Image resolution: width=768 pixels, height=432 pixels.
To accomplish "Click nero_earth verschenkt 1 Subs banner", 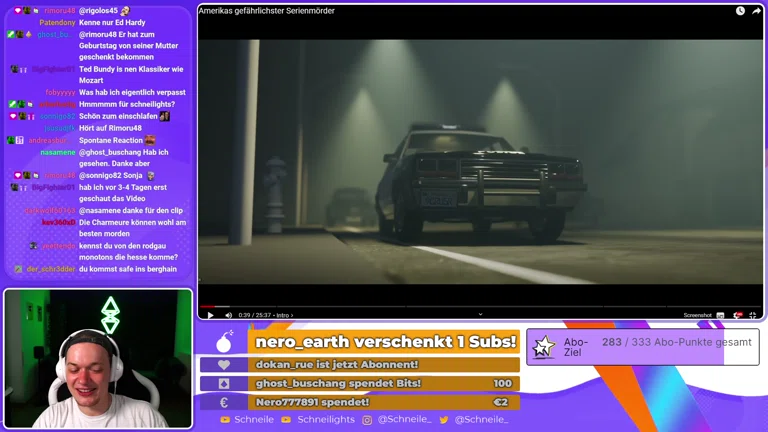I will pyautogui.click(x=384, y=341).
